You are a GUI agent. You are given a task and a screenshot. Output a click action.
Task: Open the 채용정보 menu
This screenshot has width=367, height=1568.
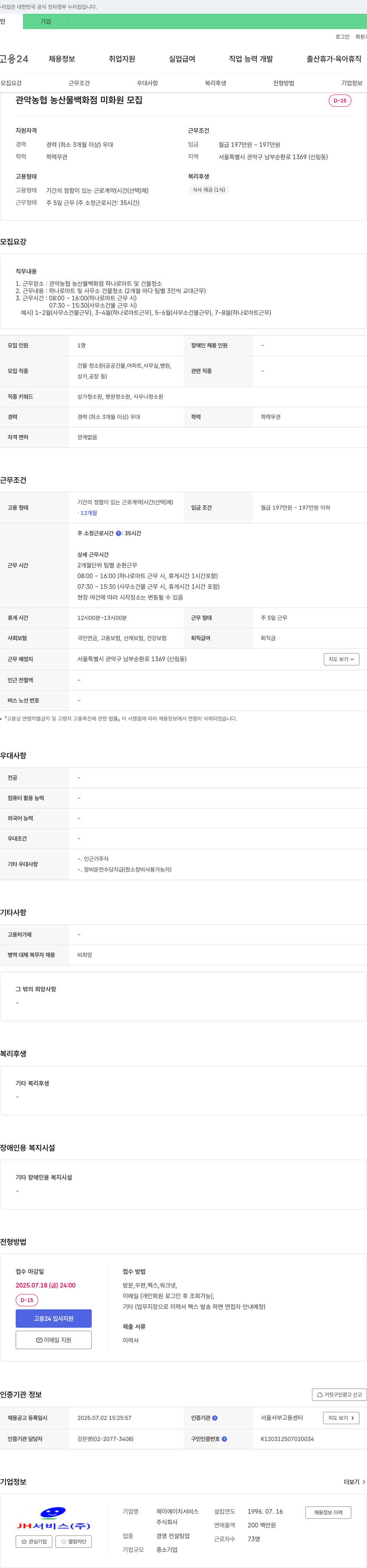pos(62,59)
